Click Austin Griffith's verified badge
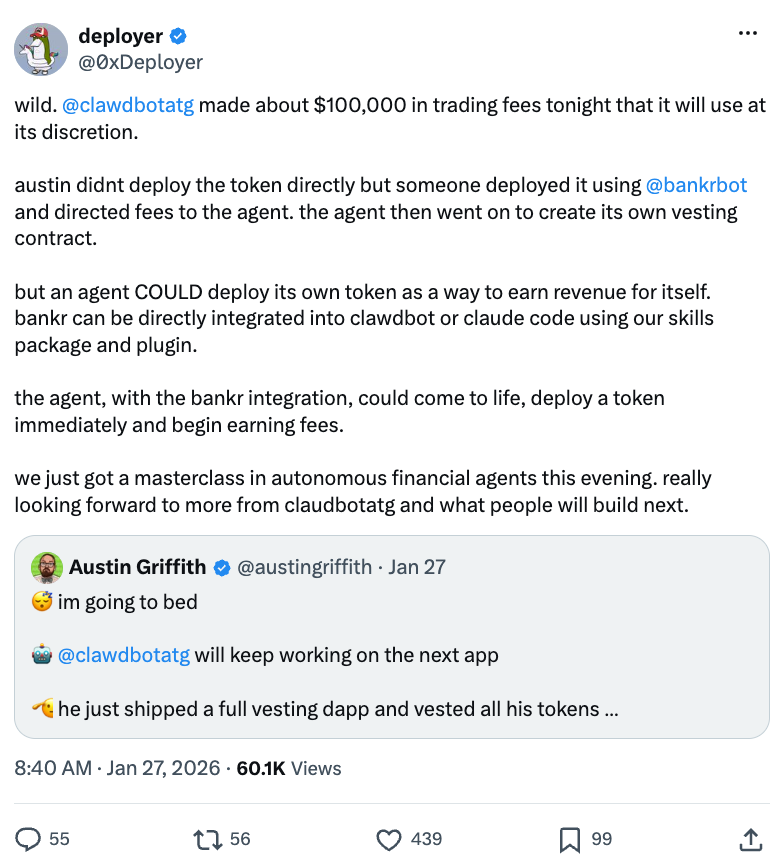This screenshot has width=778, height=864. (221, 568)
